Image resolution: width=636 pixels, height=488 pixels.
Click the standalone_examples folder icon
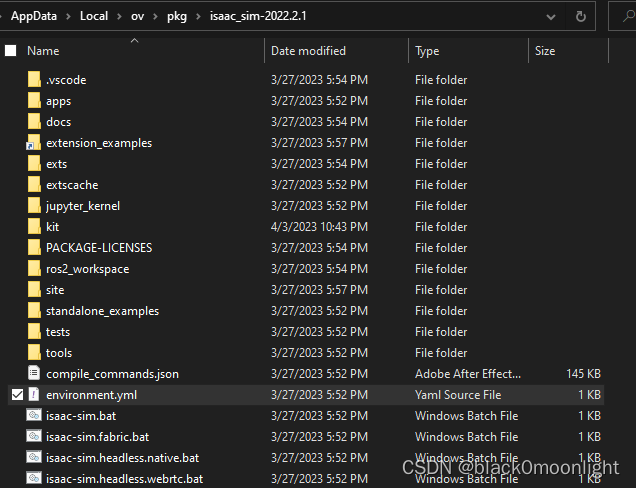coord(34,311)
